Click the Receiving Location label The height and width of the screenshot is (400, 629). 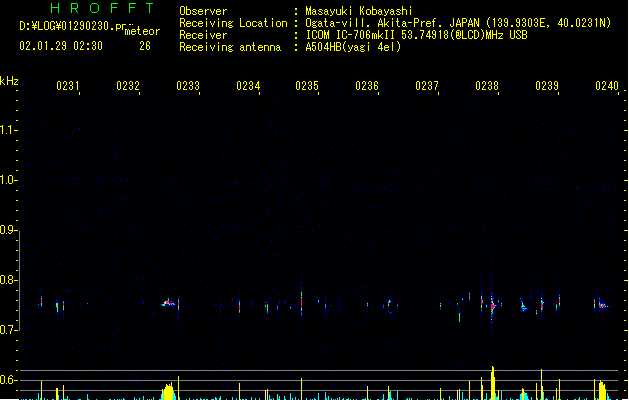(233, 23)
